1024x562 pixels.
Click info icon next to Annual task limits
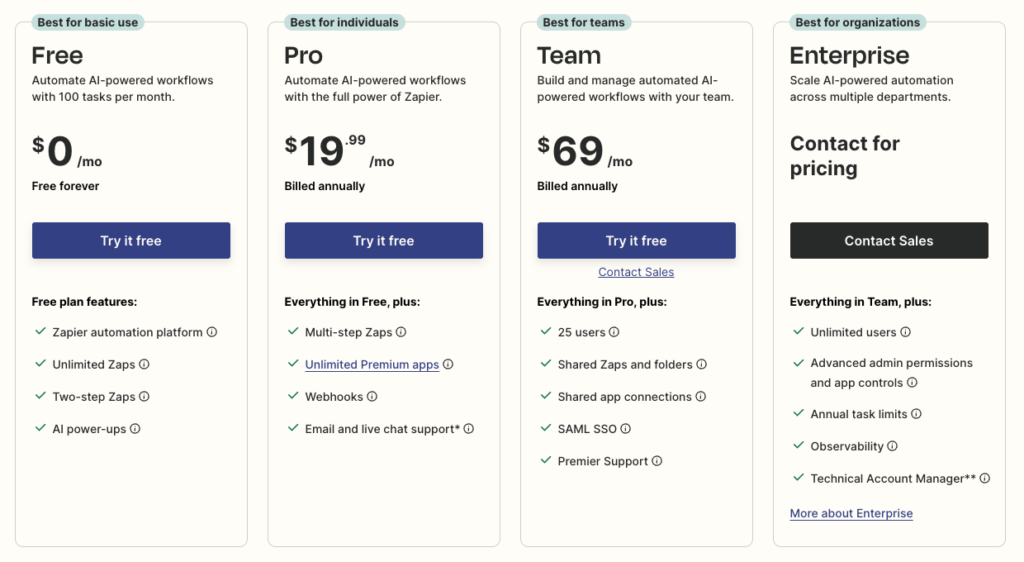pyautogui.click(x=916, y=414)
